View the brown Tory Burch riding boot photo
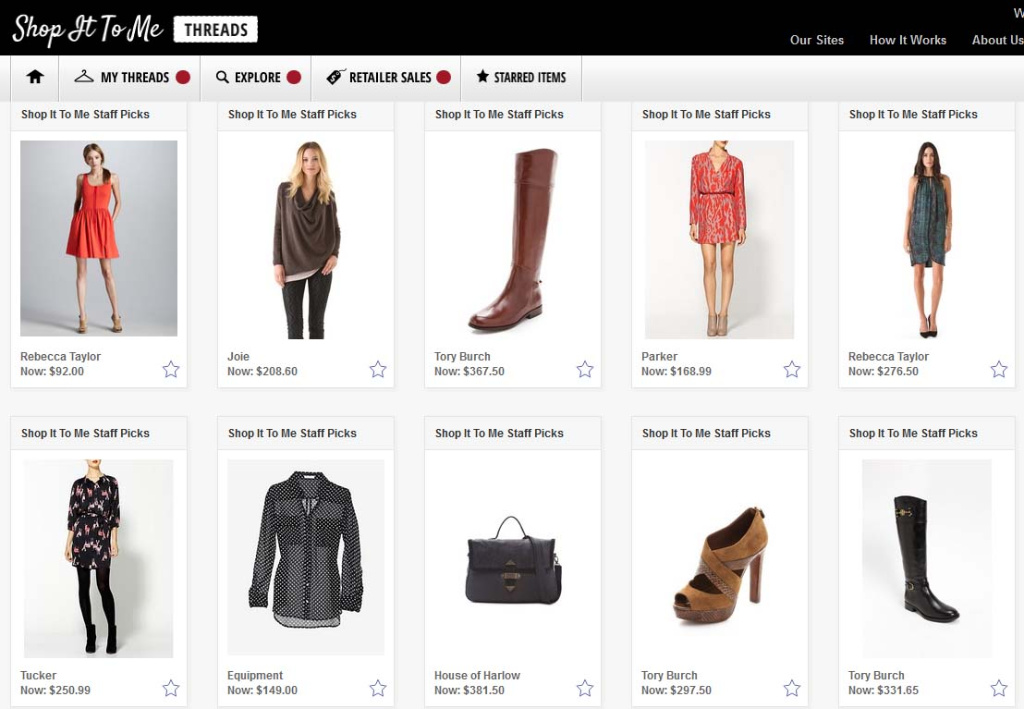 pyautogui.click(x=513, y=240)
